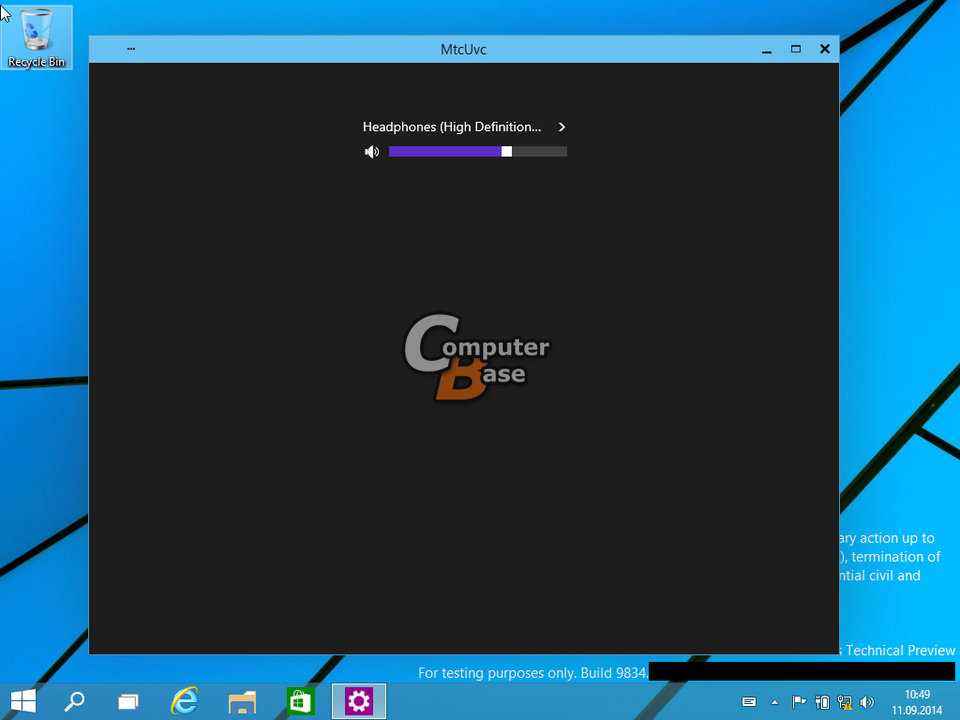The width and height of the screenshot is (960, 720).
Task: Select the Headphones (High Definition...) device label
Action: point(451,127)
